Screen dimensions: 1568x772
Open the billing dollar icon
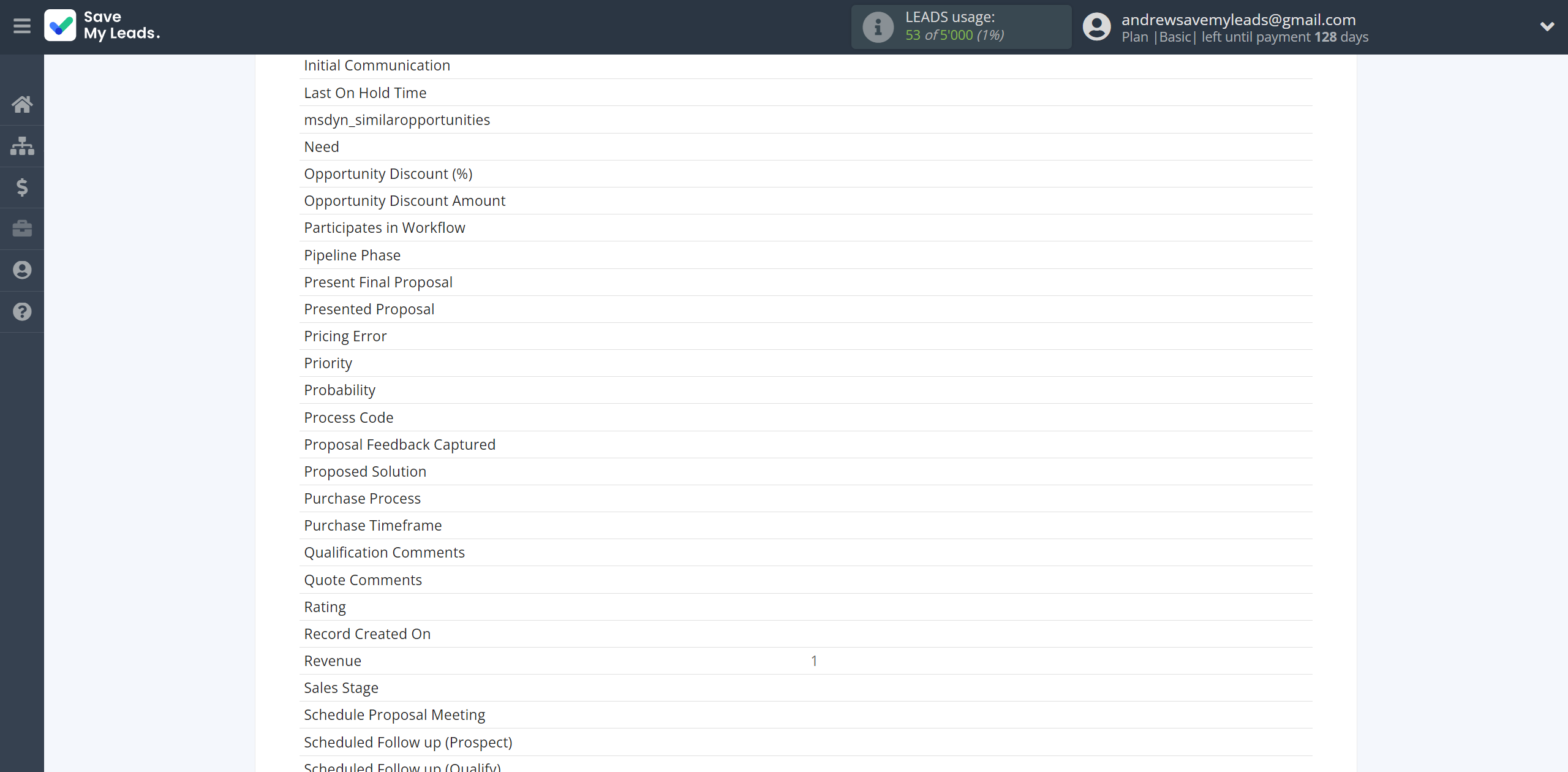[22, 187]
